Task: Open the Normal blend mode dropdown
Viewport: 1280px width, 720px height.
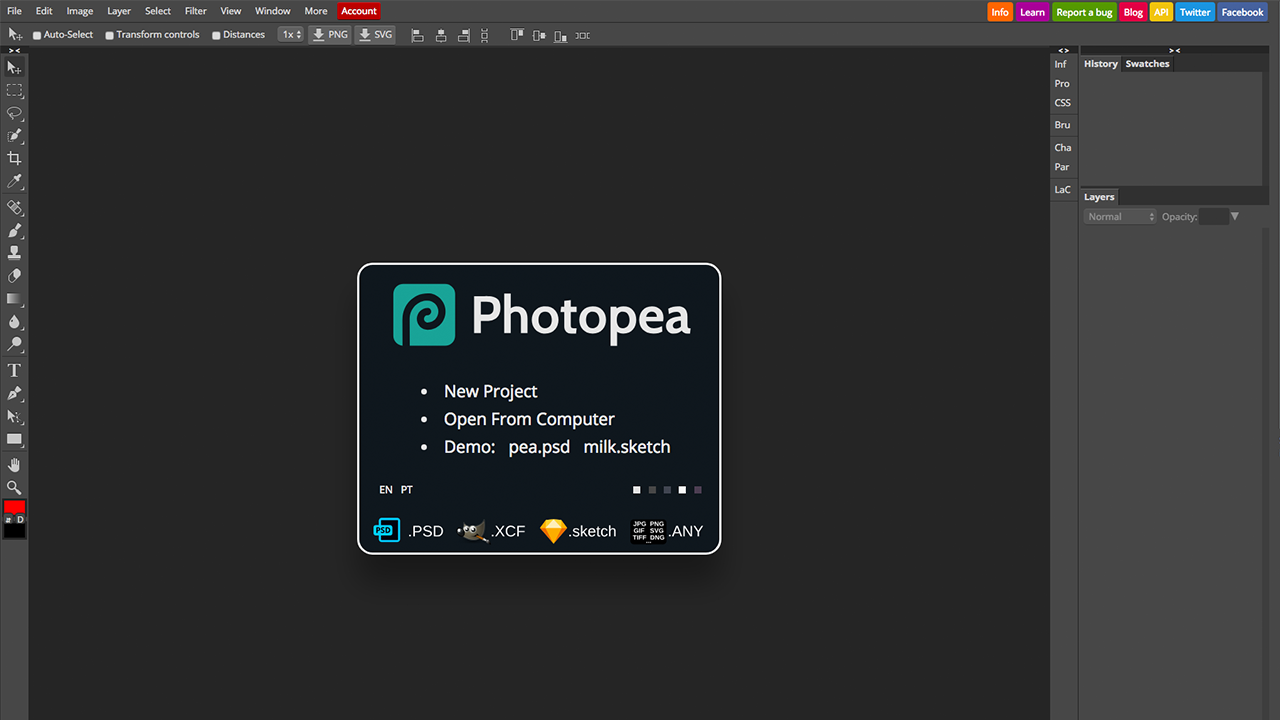Action: point(1120,217)
